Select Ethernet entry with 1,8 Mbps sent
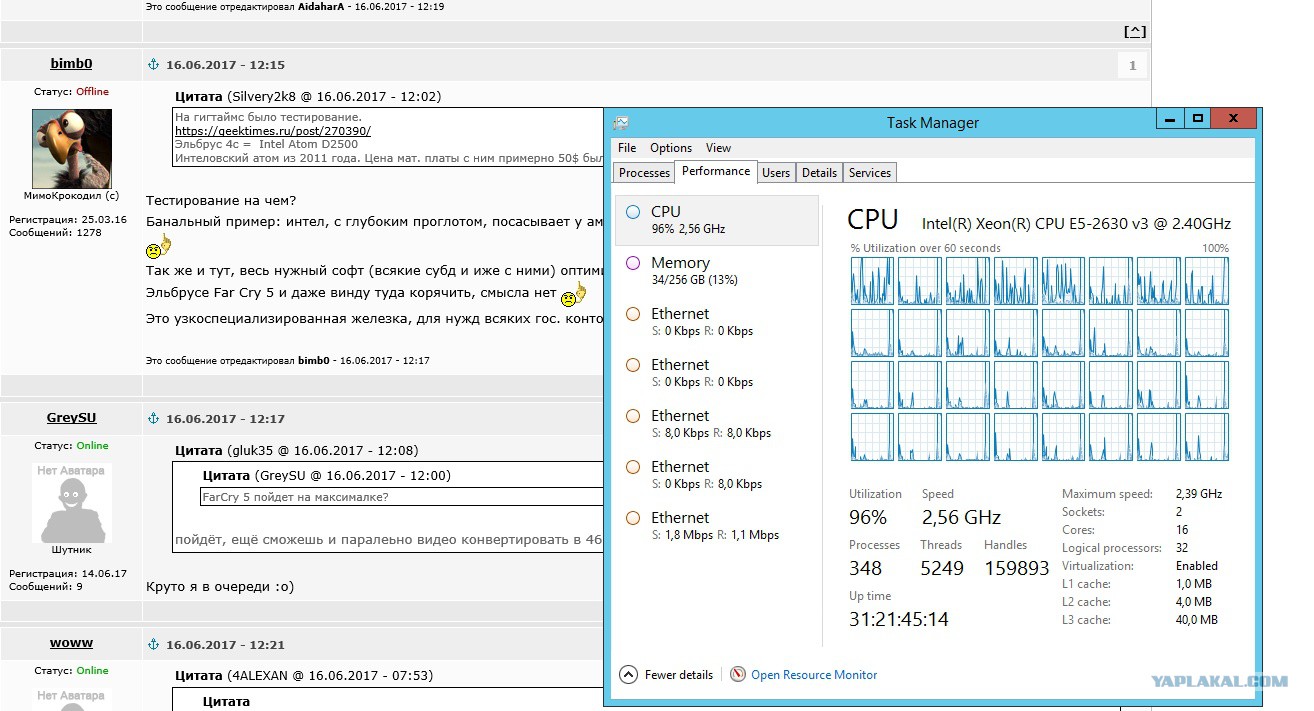1314x711 pixels. [x=716, y=526]
